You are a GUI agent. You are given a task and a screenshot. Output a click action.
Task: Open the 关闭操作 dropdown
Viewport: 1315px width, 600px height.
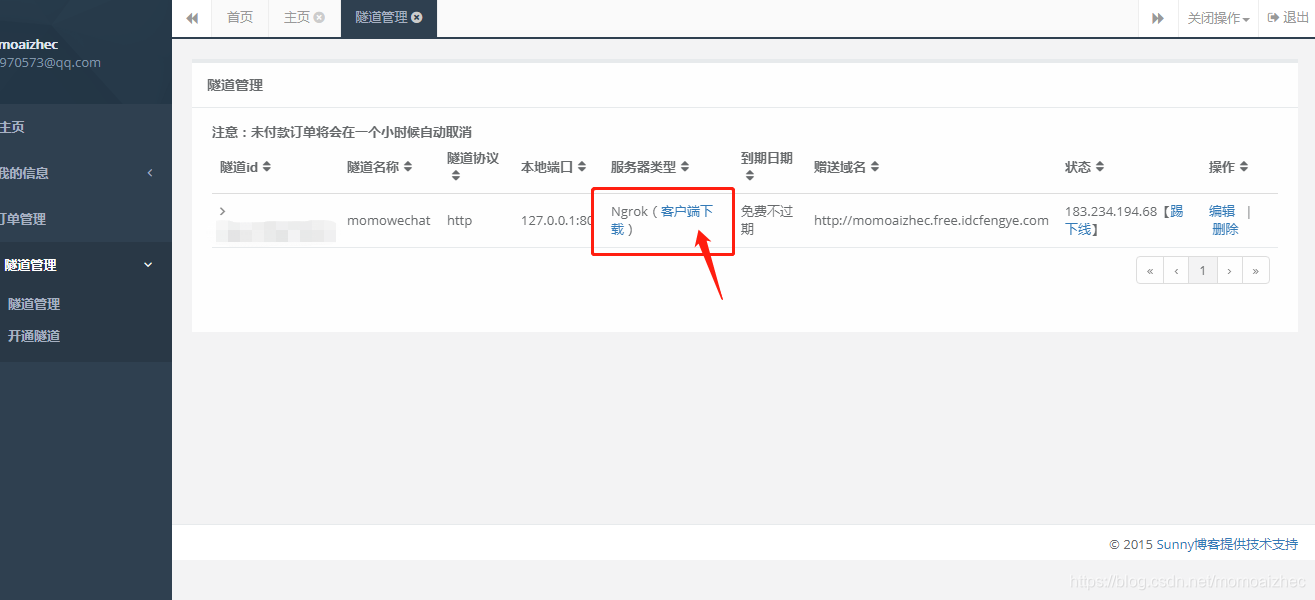(1218, 18)
